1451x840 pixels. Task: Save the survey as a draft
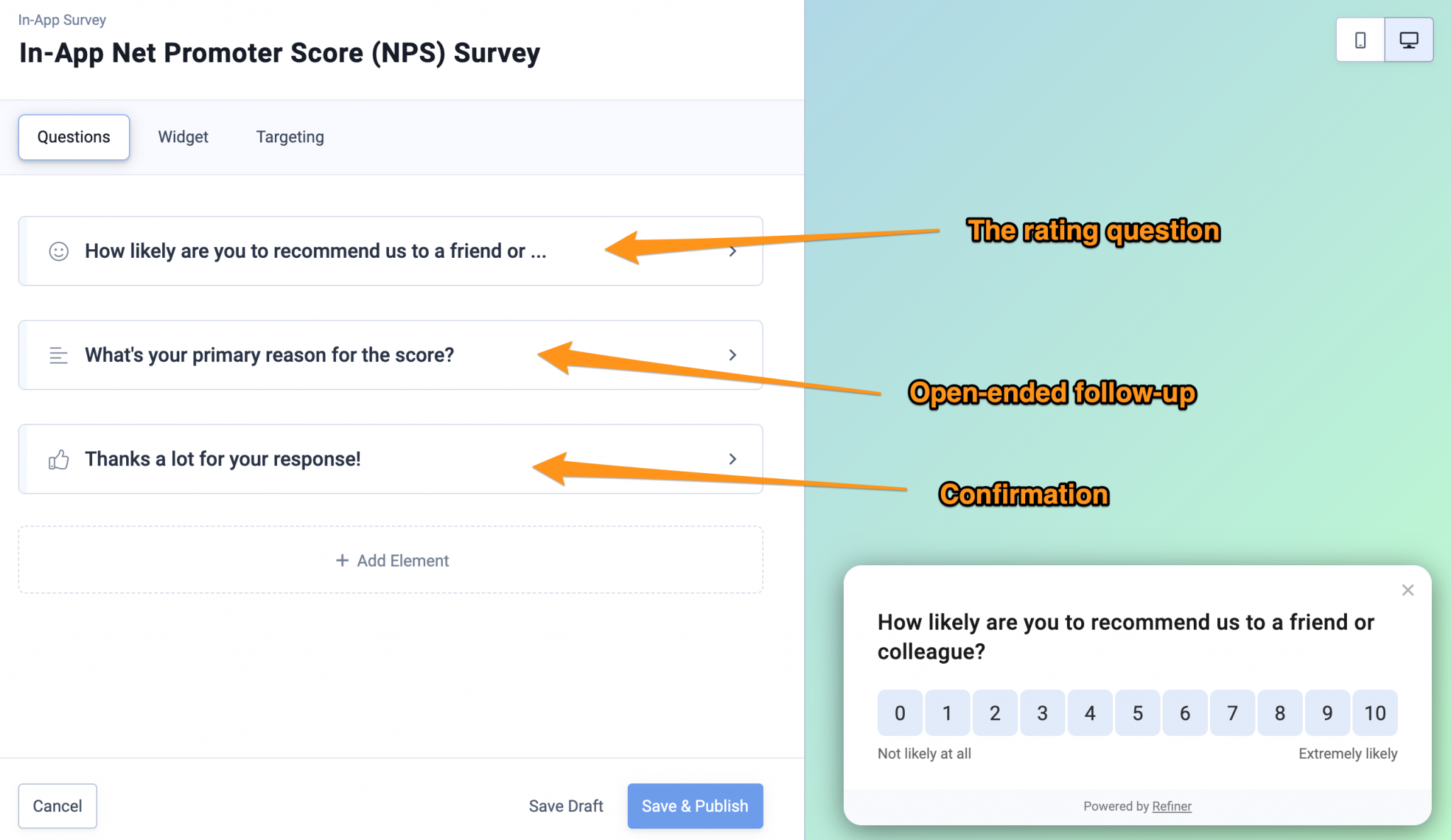[x=565, y=805]
